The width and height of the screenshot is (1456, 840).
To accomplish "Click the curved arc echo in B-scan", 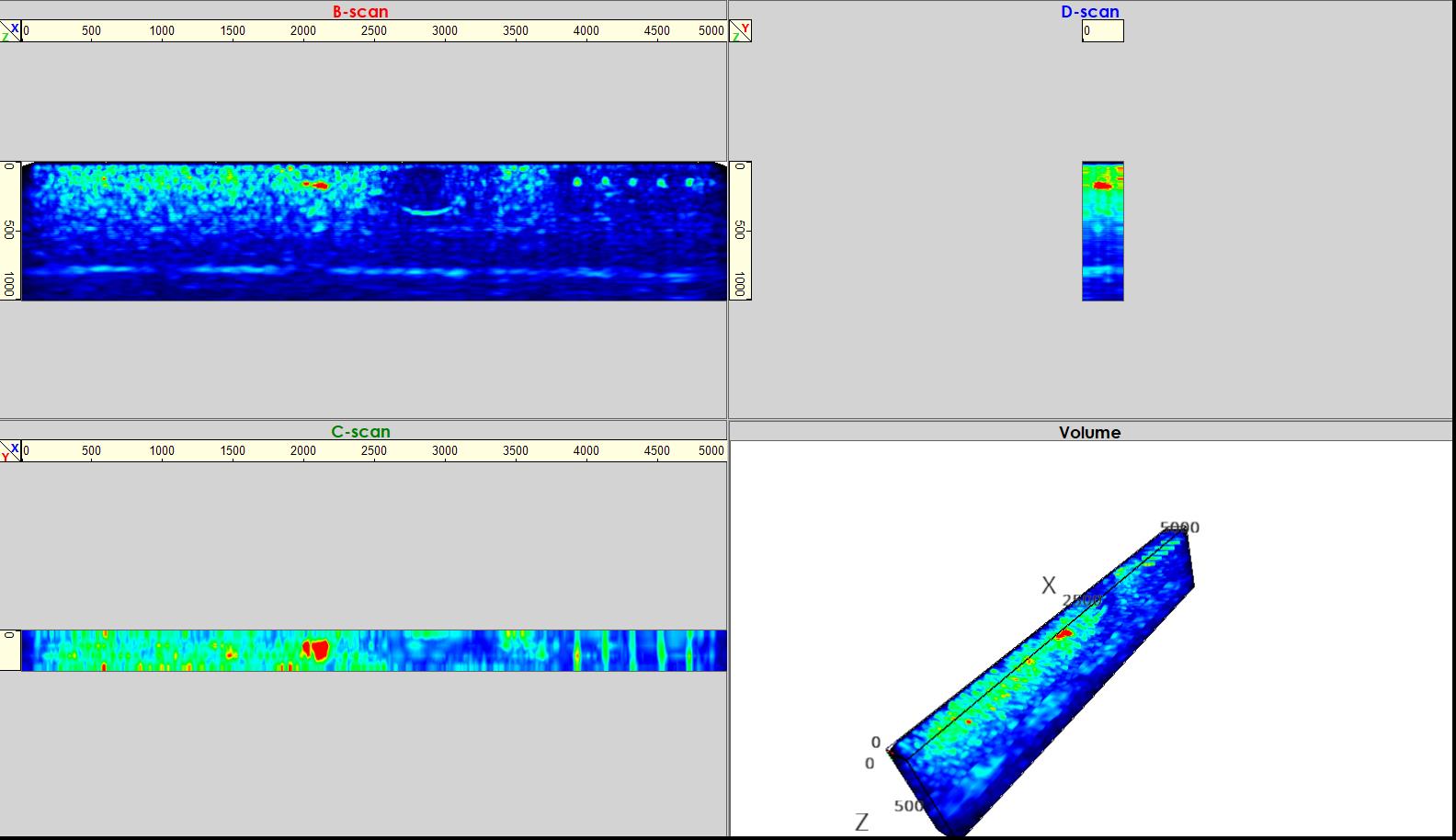I will (x=427, y=211).
